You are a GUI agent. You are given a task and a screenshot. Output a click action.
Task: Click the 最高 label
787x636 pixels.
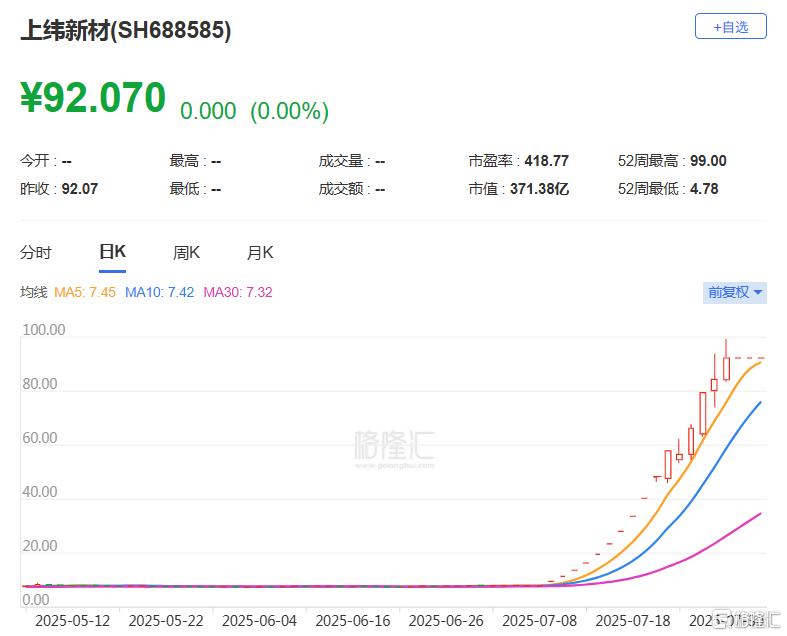tap(184, 161)
